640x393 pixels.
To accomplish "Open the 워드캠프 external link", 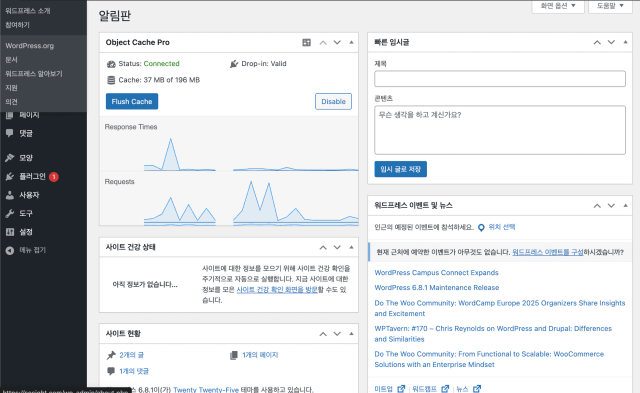I will pos(430,389).
